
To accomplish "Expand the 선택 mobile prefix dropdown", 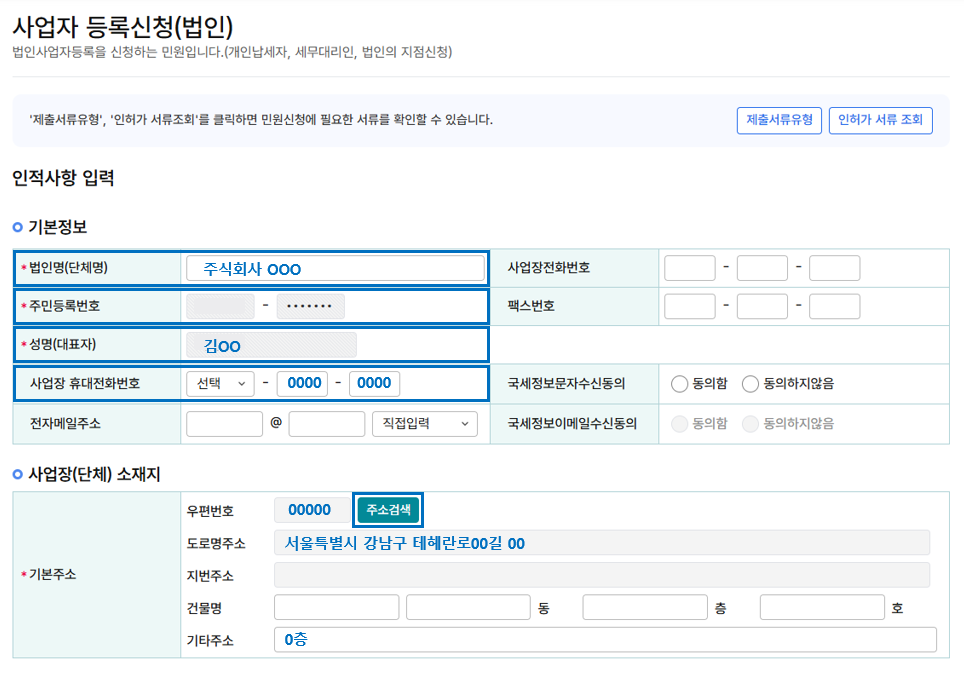I will (220, 384).
